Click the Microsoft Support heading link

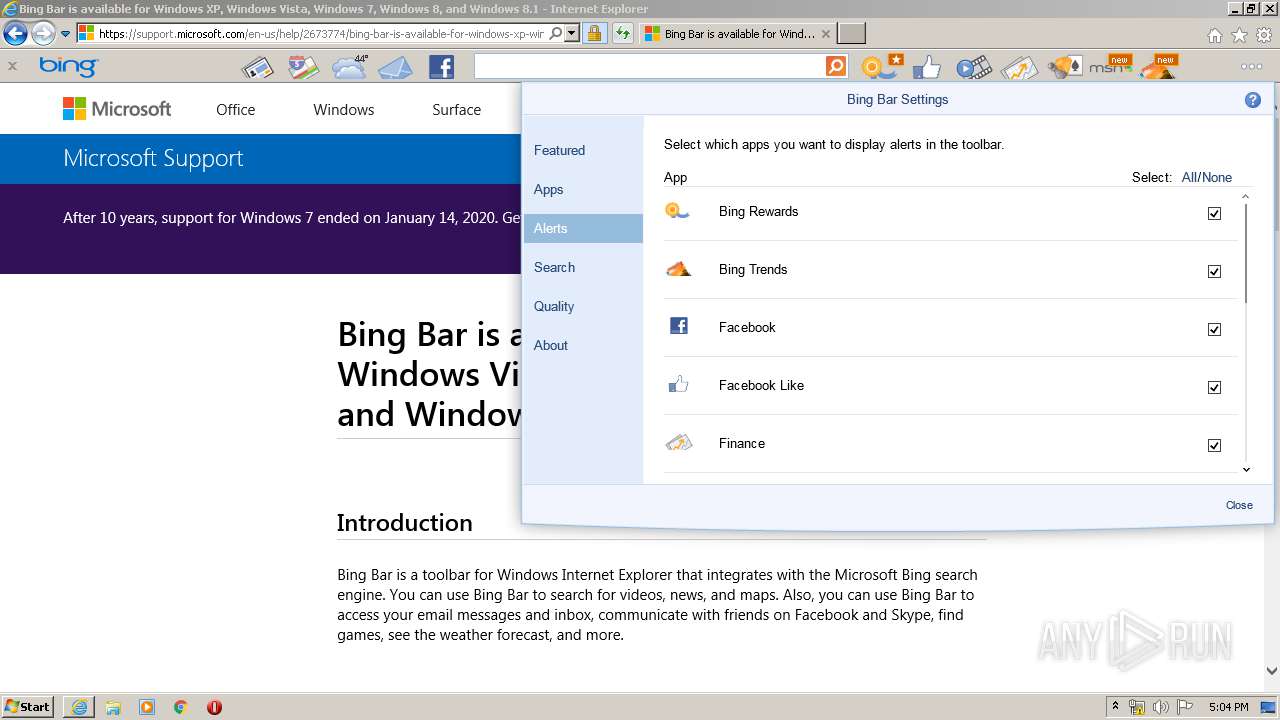pos(153,158)
